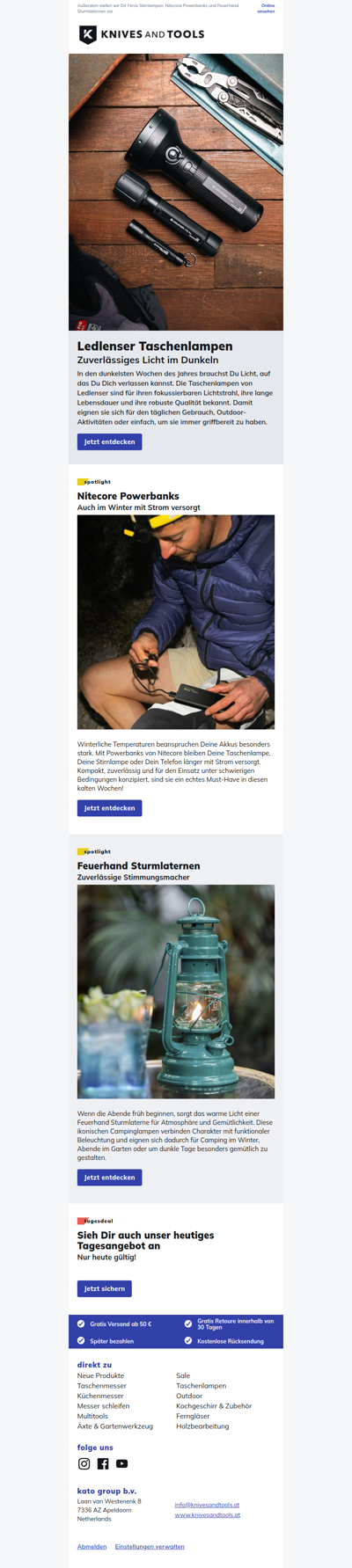This screenshot has height=1568, width=352.
Task: Open the YouTube icon under folge uns
Action: 121,1464
